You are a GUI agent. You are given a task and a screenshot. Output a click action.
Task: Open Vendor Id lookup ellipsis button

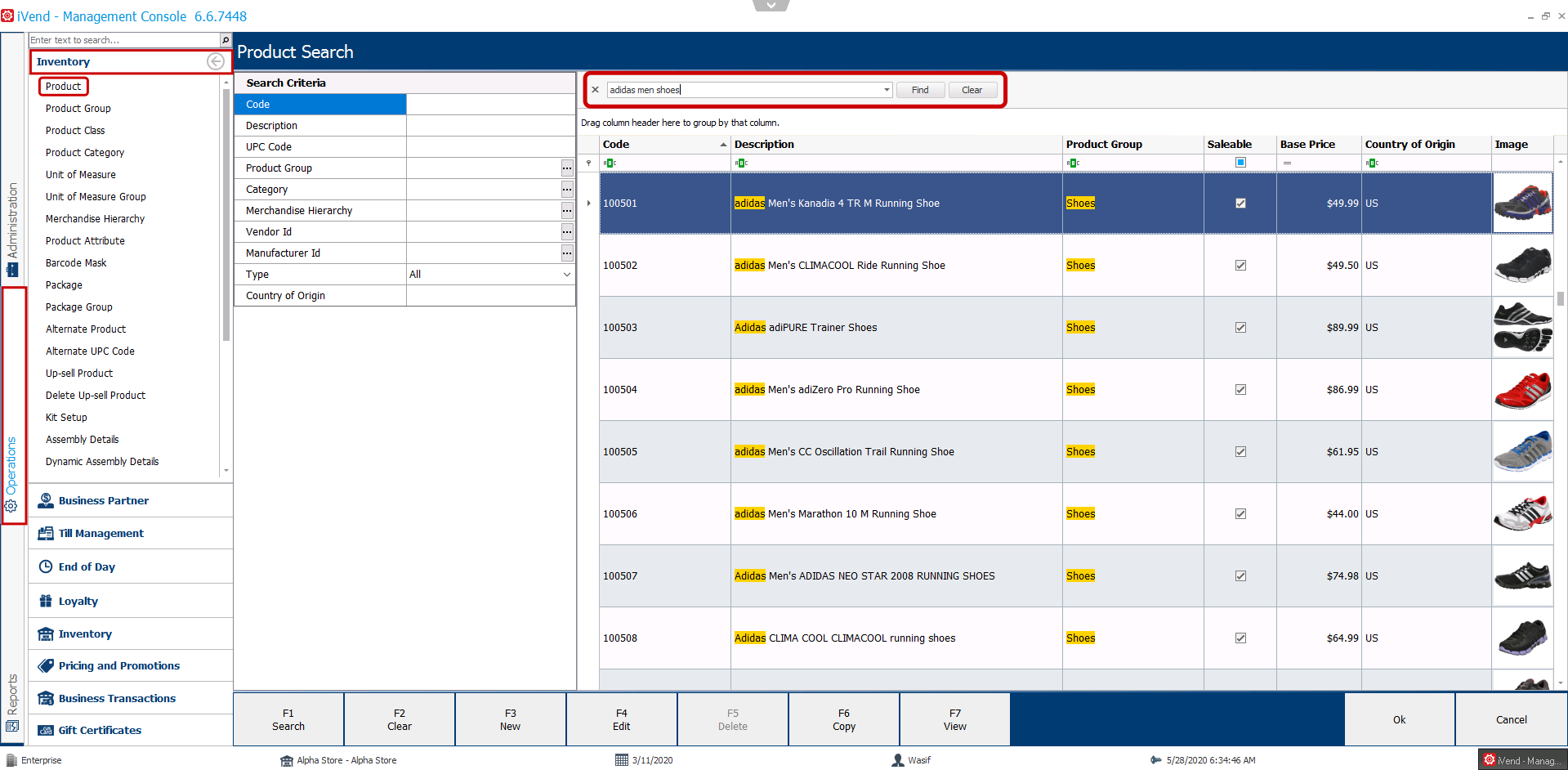tap(567, 232)
